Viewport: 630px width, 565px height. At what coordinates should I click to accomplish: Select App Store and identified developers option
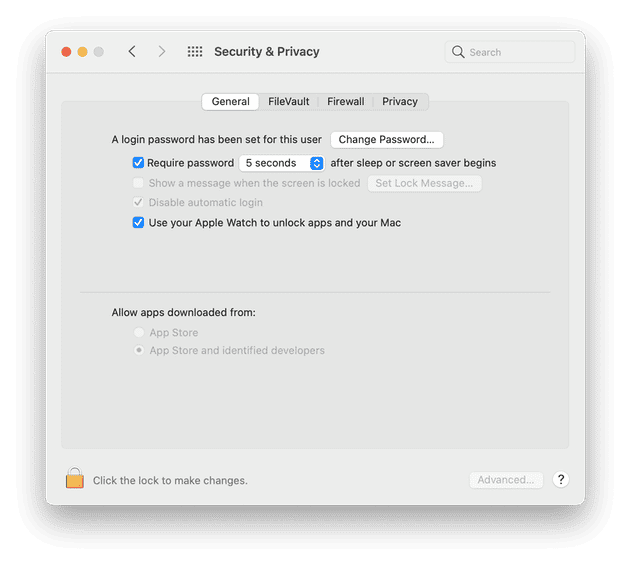pyautogui.click(x=139, y=350)
